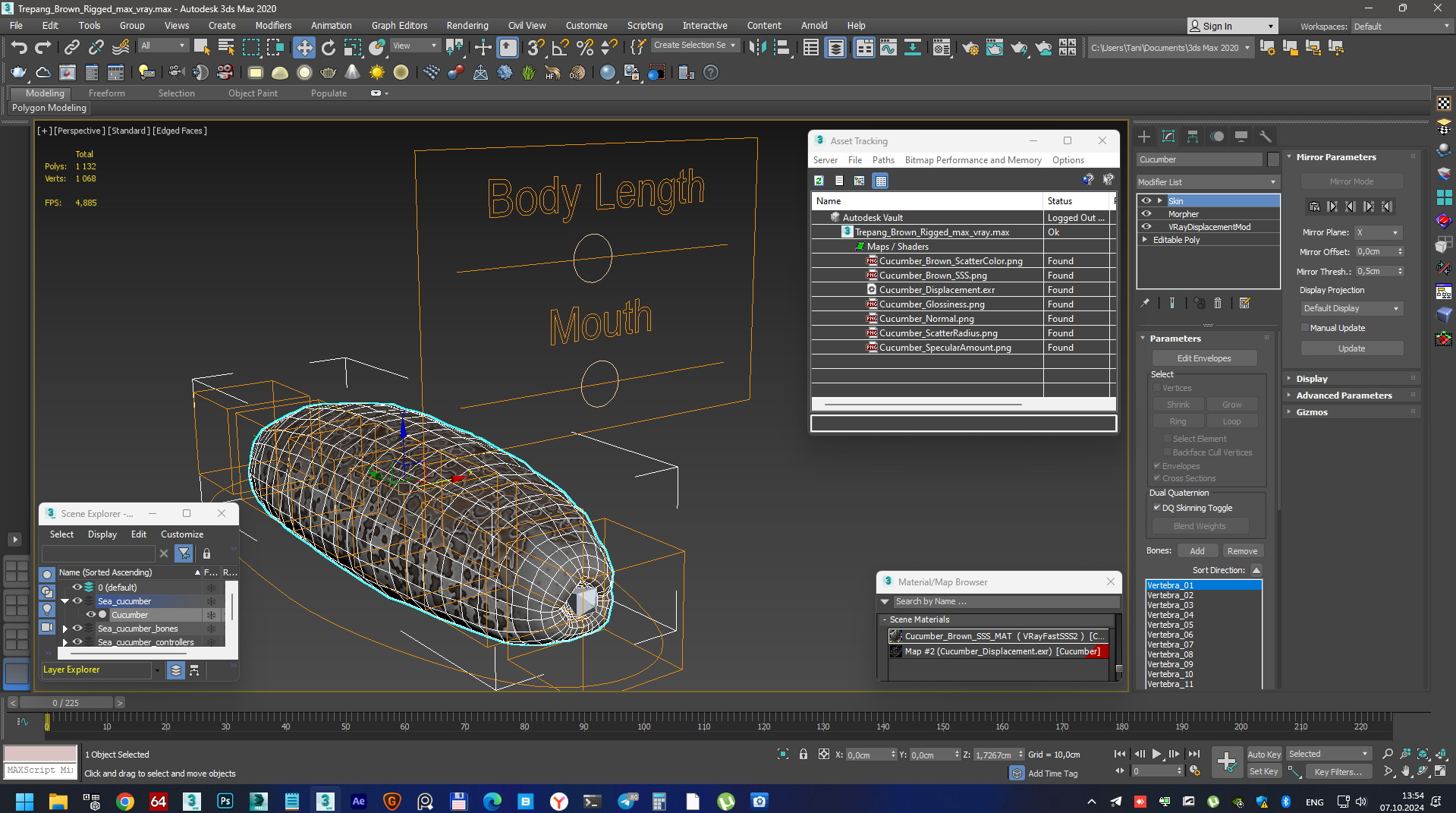Click the sun light icon in toolbar
1456x813 pixels.
coord(376,73)
